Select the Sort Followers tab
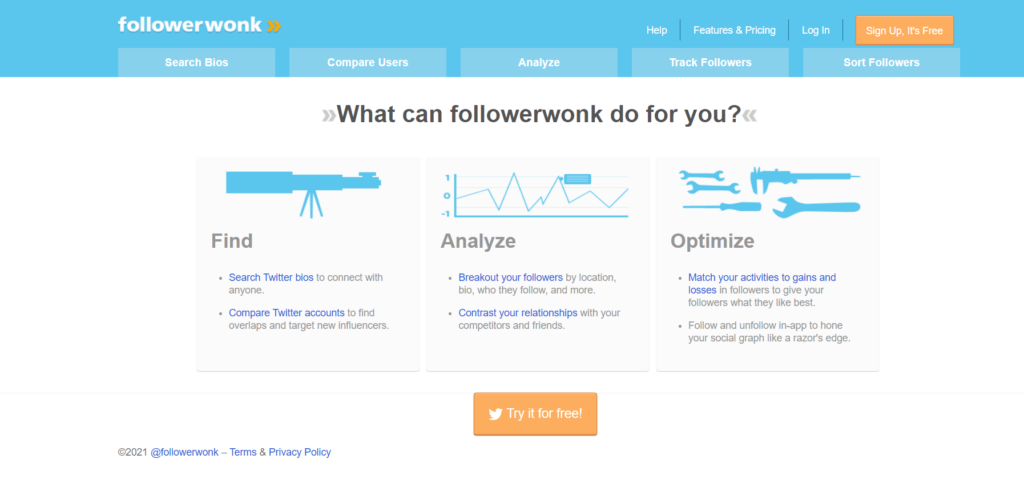Viewport: 1024px width, 503px height. tap(881, 62)
